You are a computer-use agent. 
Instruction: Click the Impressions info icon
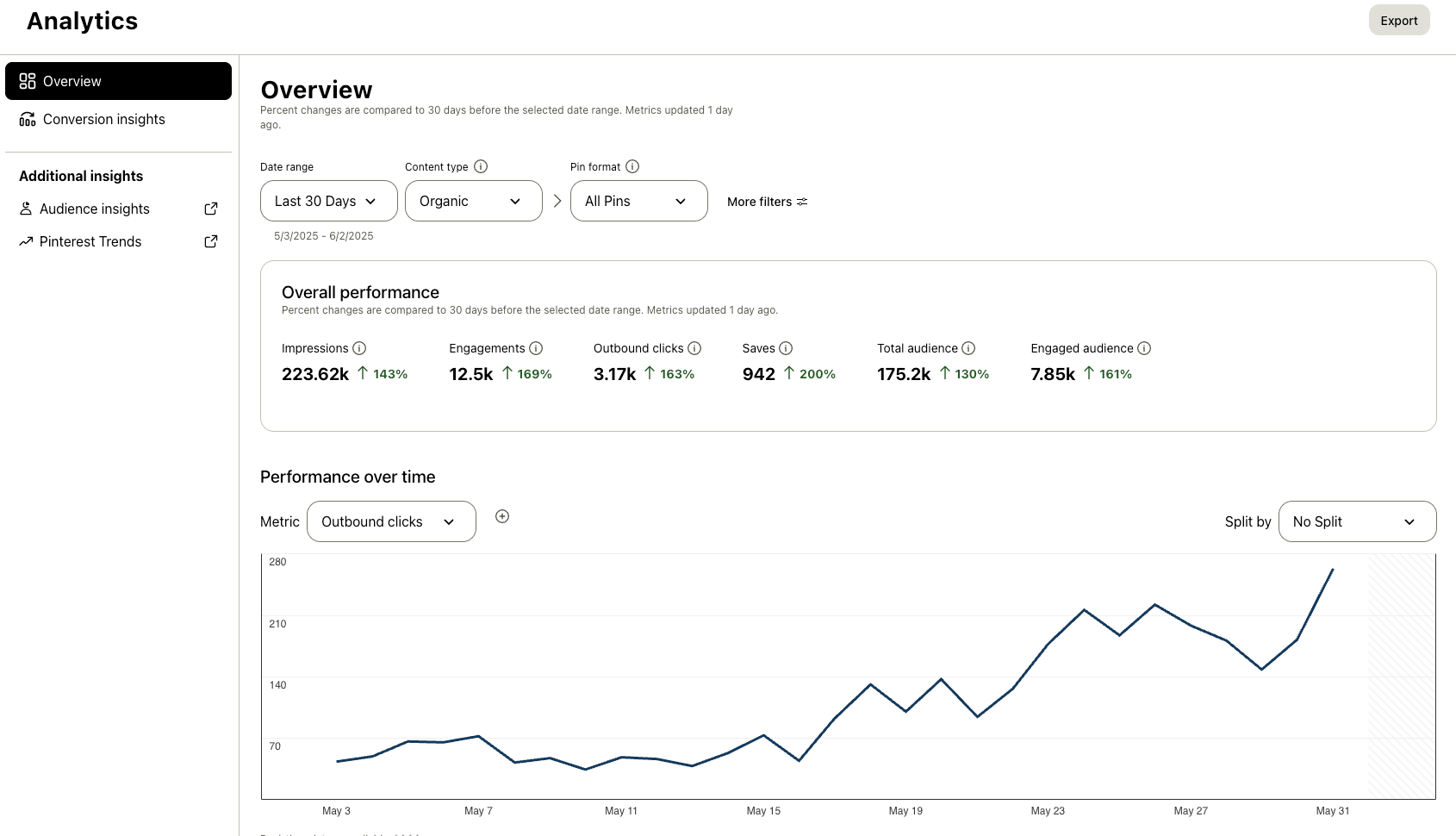tap(360, 348)
